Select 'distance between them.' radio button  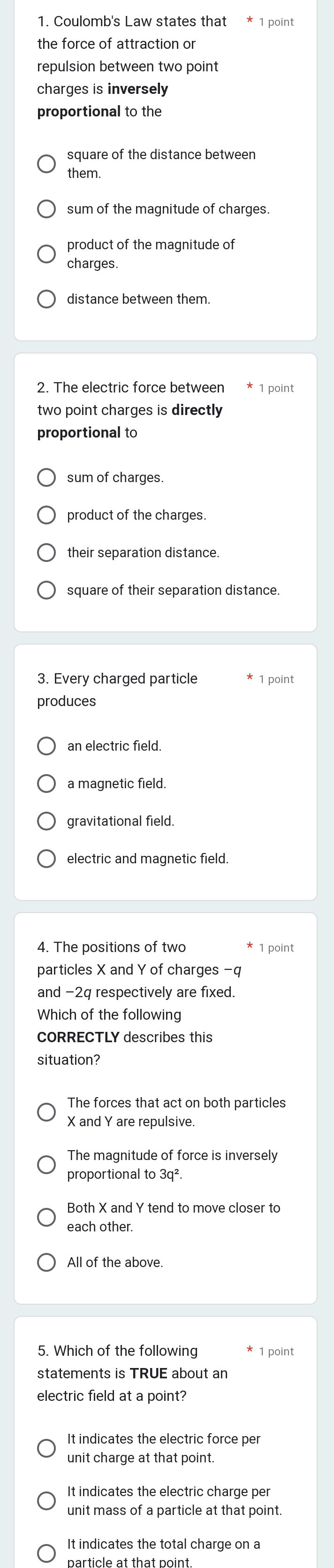click(x=47, y=299)
